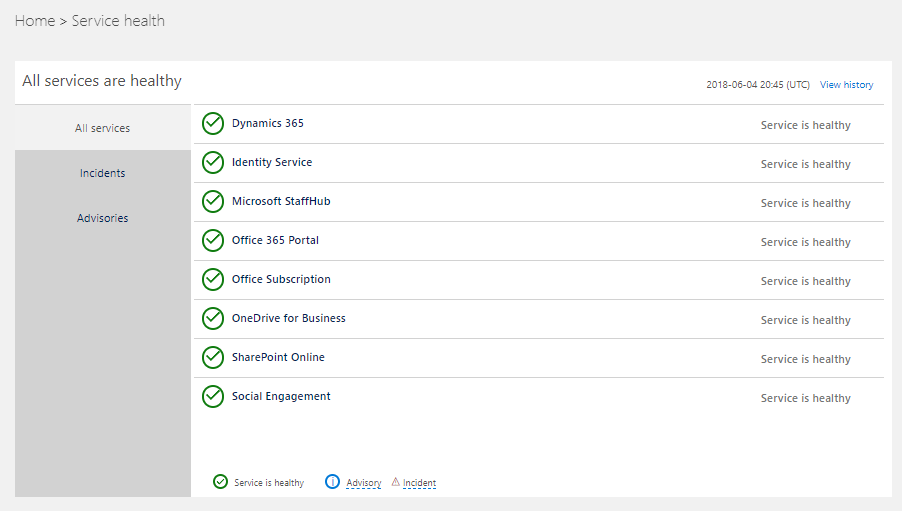Open the Advisories tab
Viewport: 902px width, 511px height.
(102, 218)
